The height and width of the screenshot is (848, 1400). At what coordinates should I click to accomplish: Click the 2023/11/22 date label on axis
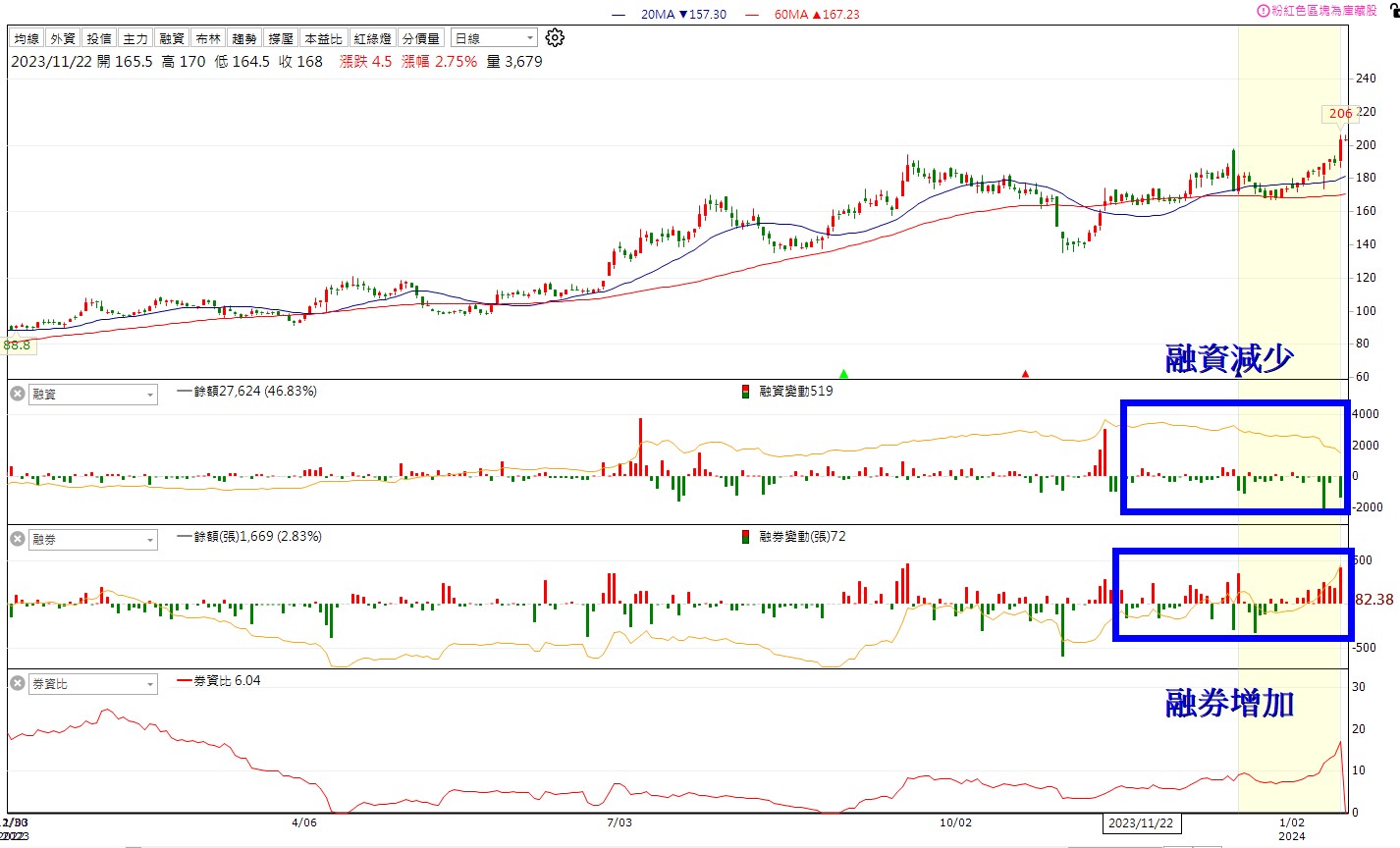[x=1141, y=822]
